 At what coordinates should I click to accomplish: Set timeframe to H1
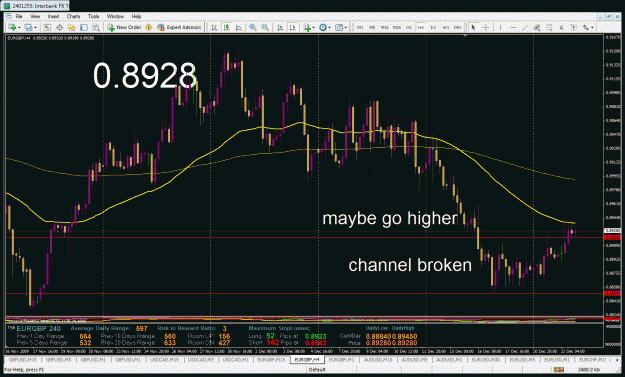click(409, 27)
